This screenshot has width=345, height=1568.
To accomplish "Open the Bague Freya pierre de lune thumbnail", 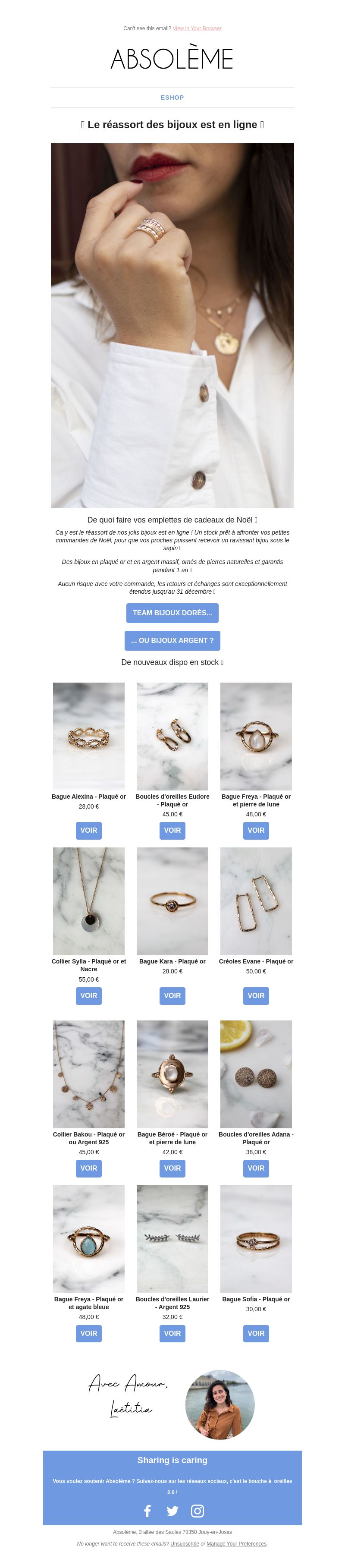I will pos(256,736).
